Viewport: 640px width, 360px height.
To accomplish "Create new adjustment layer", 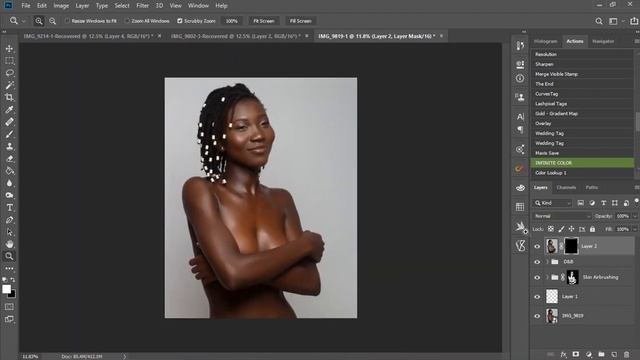I will point(589,354).
